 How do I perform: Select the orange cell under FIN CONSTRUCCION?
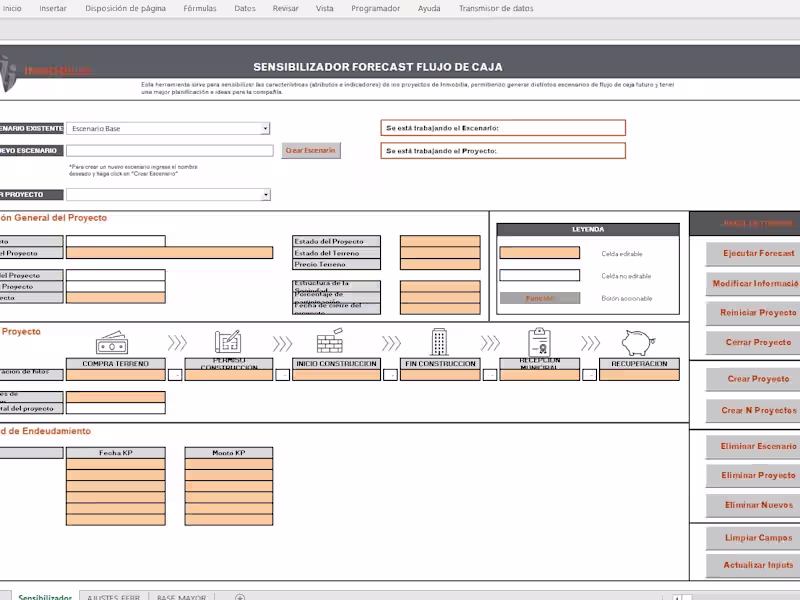tap(440, 375)
